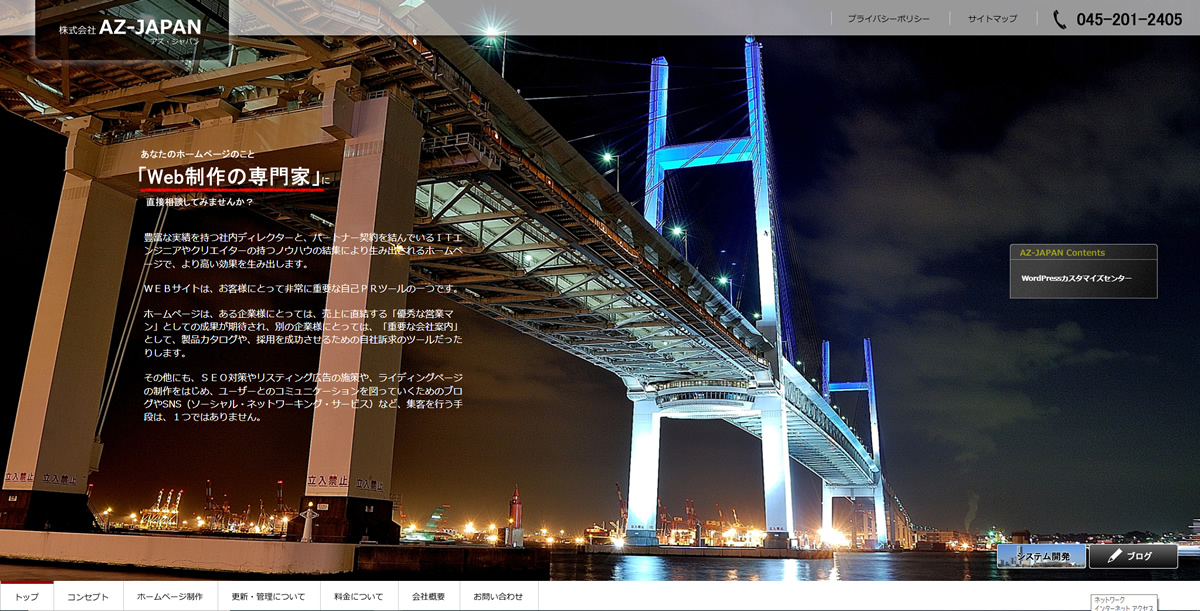Select the トップ tab

[x=27, y=596]
